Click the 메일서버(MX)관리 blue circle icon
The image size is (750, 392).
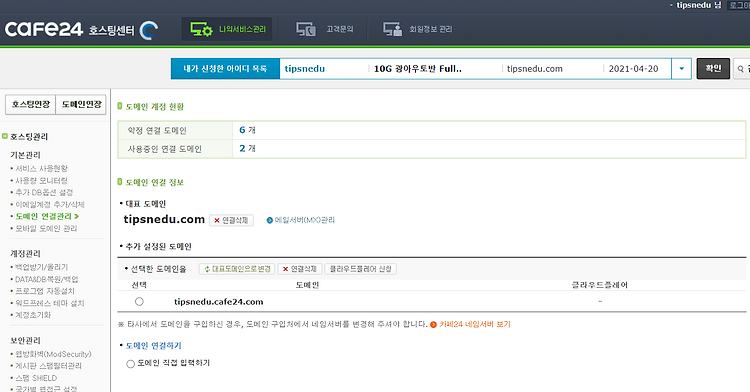(270, 220)
